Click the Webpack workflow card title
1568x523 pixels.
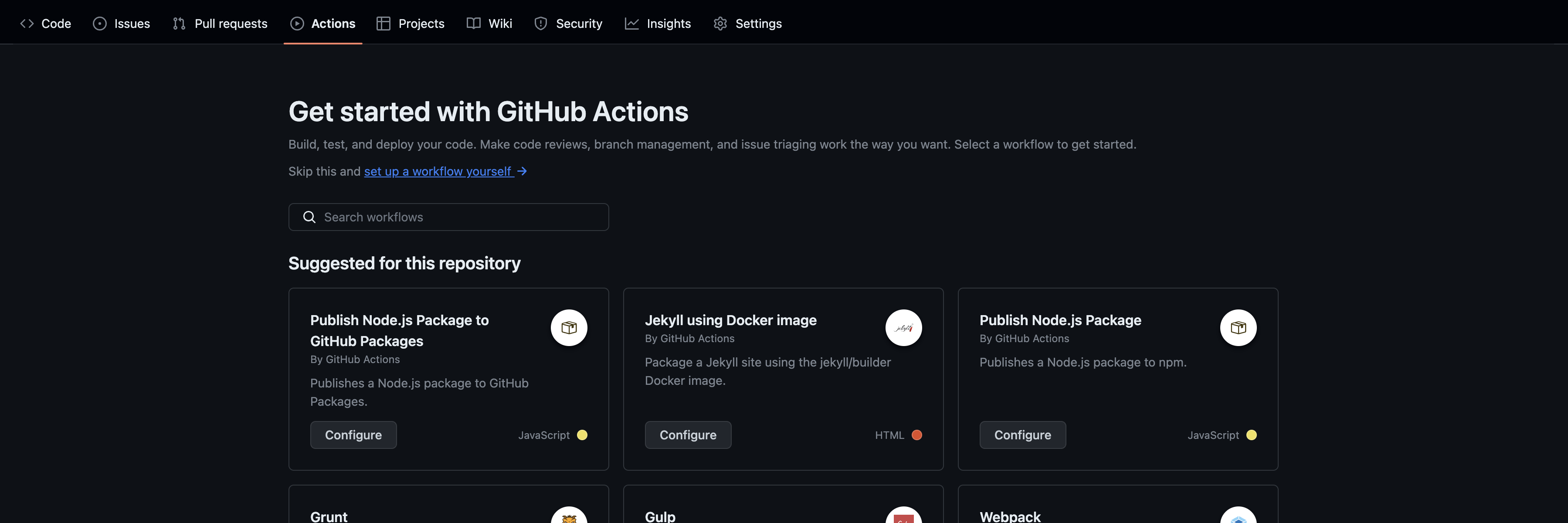click(x=1010, y=516)
